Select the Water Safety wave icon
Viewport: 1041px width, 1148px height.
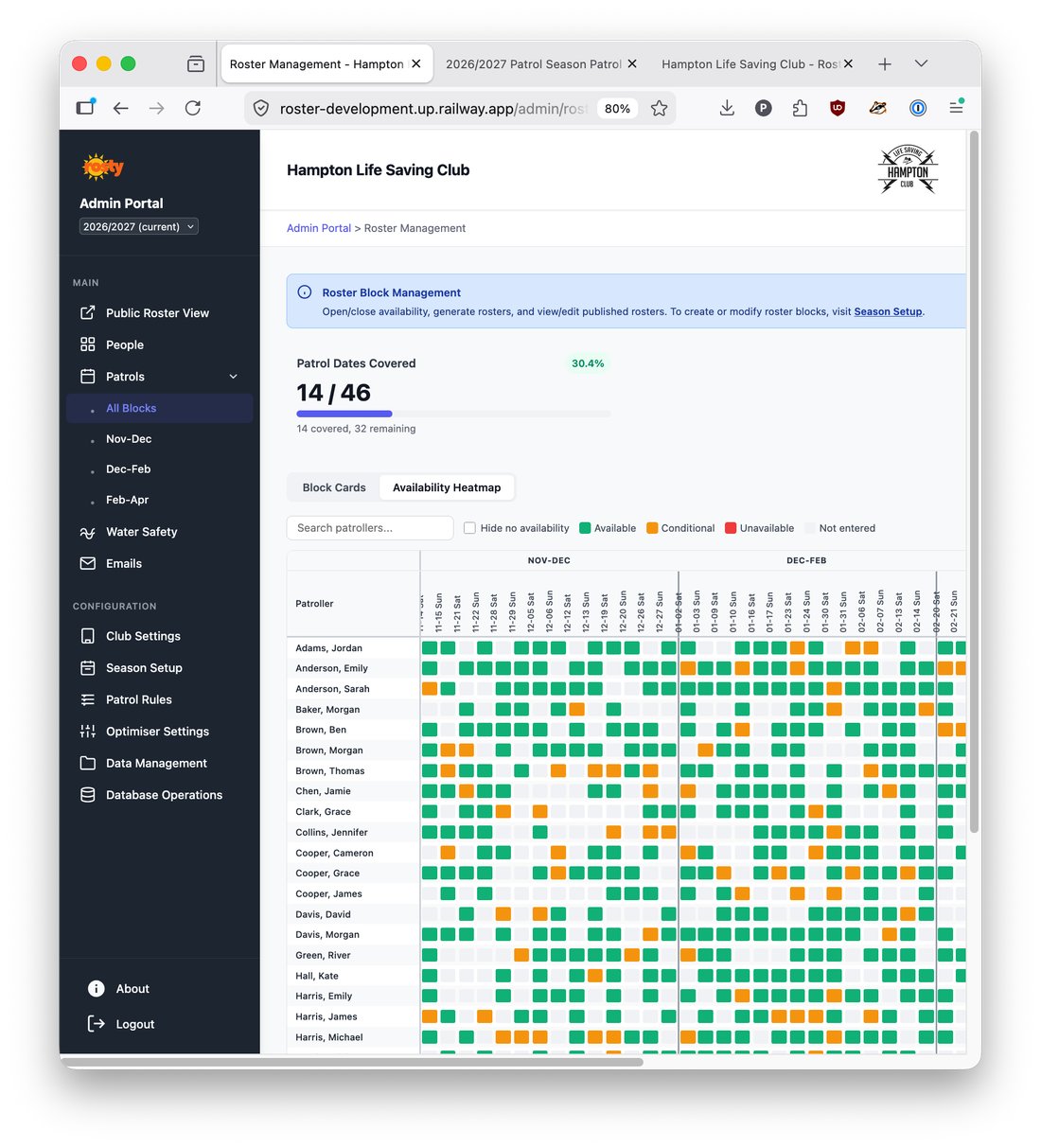[88, 532]
